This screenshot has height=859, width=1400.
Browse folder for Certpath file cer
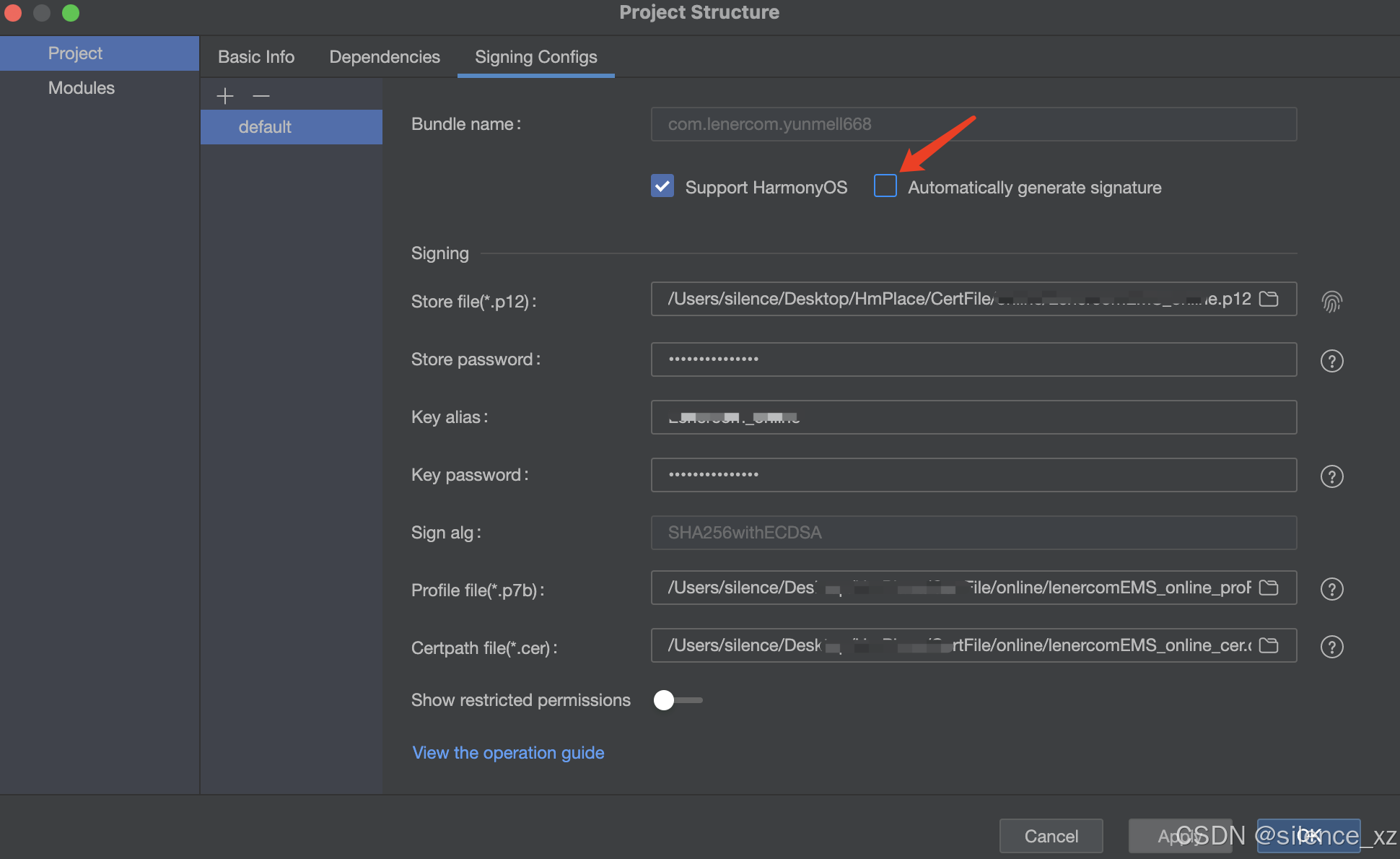pyautogui.click(x=1268, y=645)
